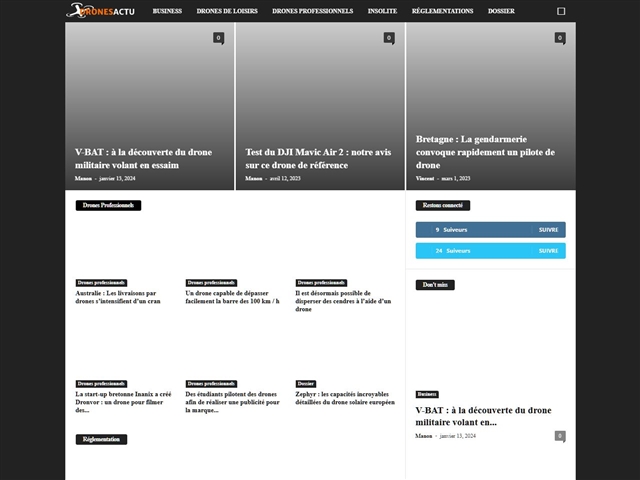The width and height of the screenshot is (640, 480).
Task: Open comments bubble on Bretagne gendarmerie article
Action: (x=560, y=38)
